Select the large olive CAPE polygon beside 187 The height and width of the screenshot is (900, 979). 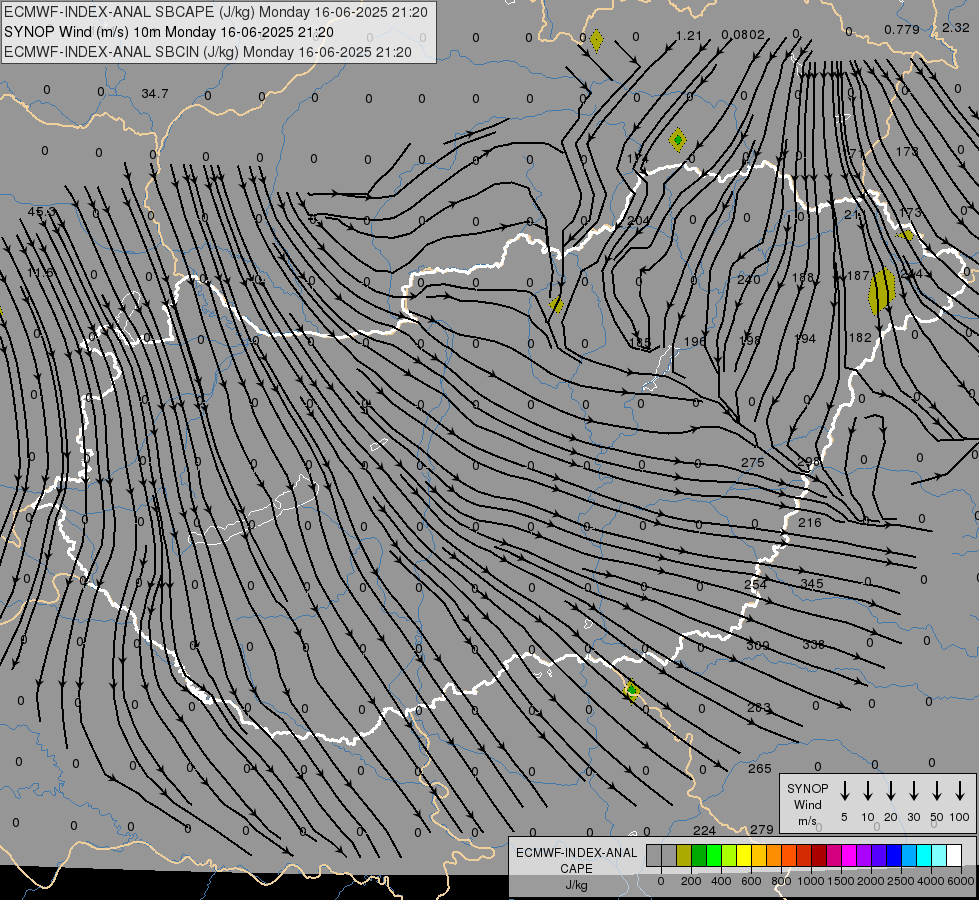882,290
